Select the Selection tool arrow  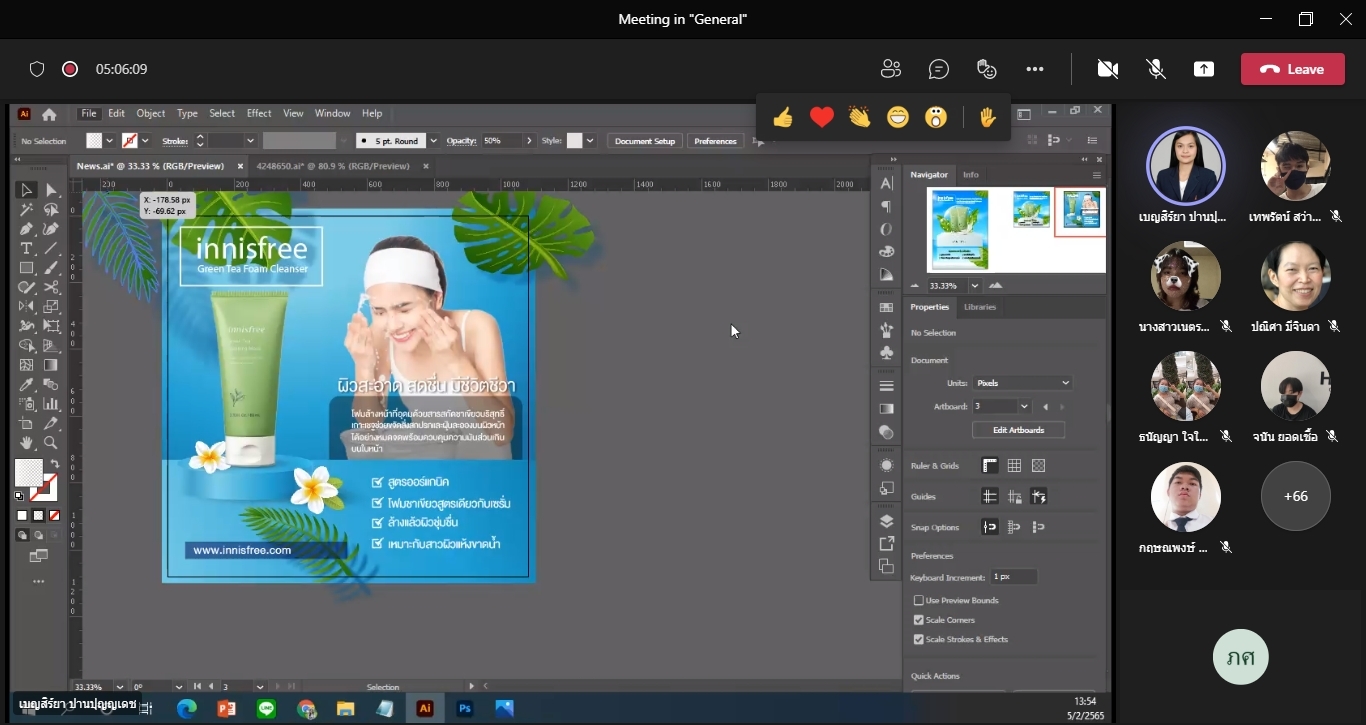[27, 190]
